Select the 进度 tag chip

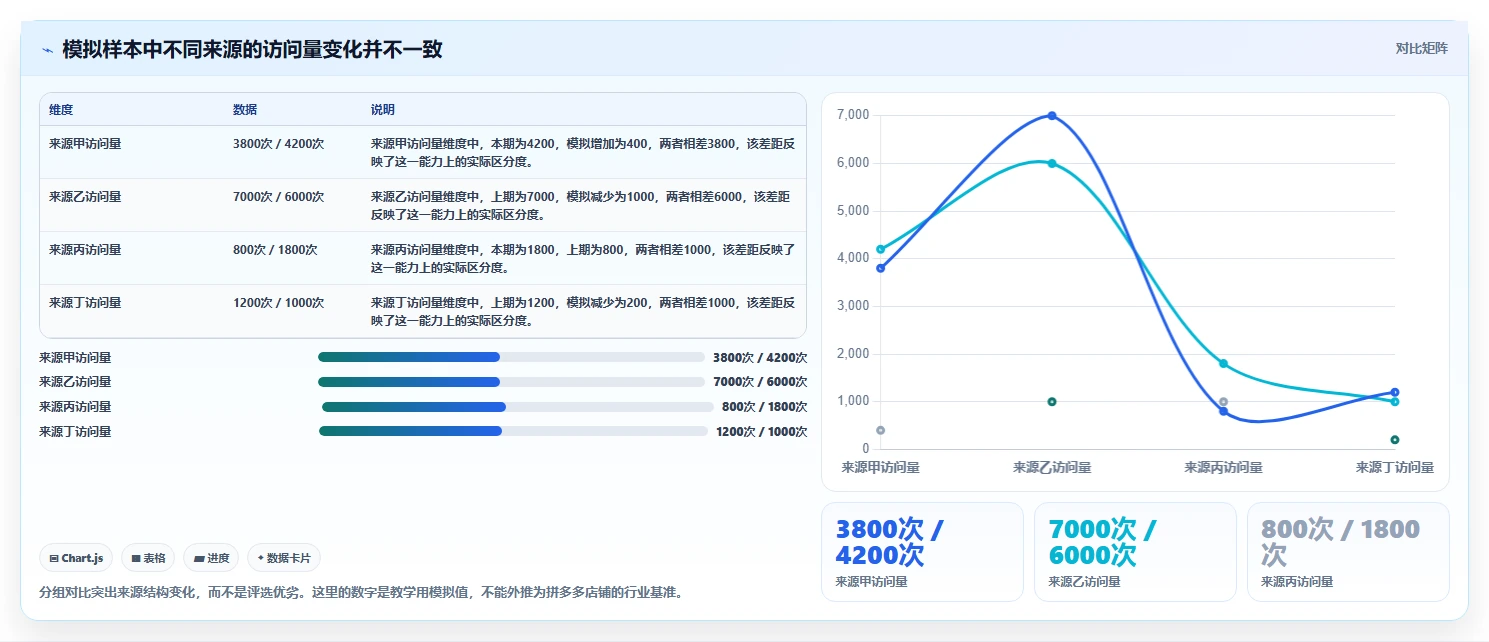pyautogui.click(x=211, y=558)
